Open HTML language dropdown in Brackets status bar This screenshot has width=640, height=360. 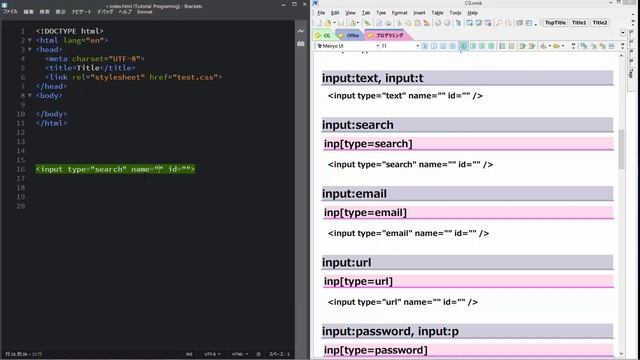(x=240, y=354)
